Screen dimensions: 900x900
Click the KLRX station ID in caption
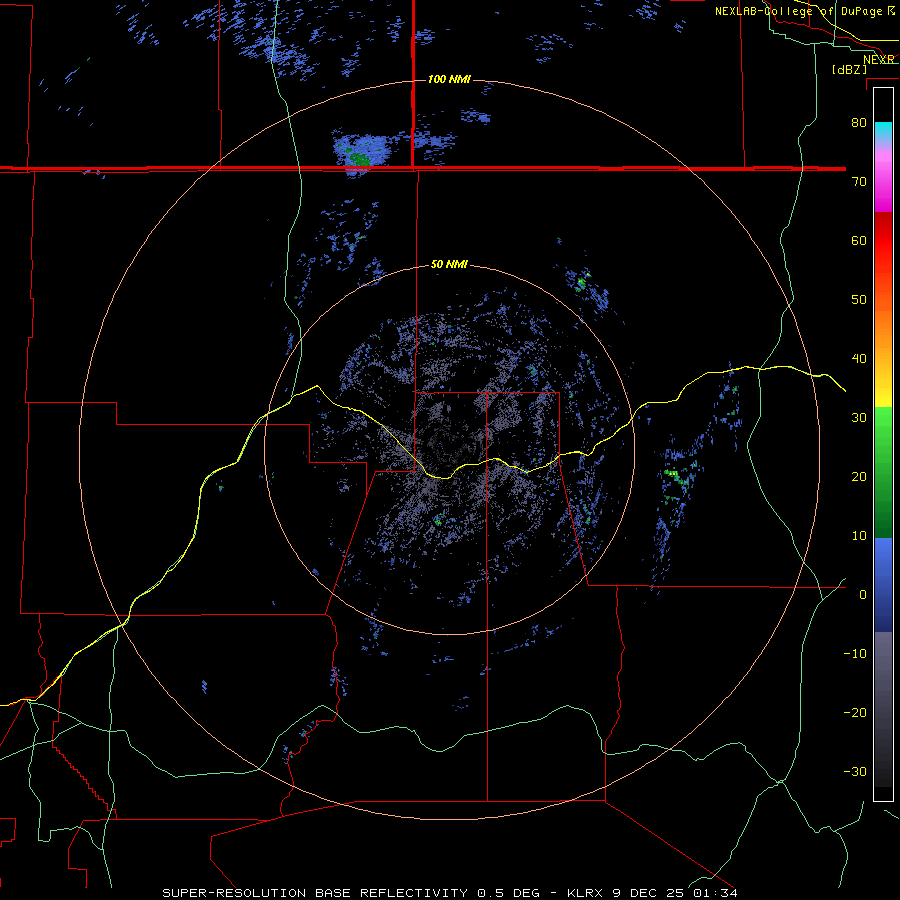589,893
